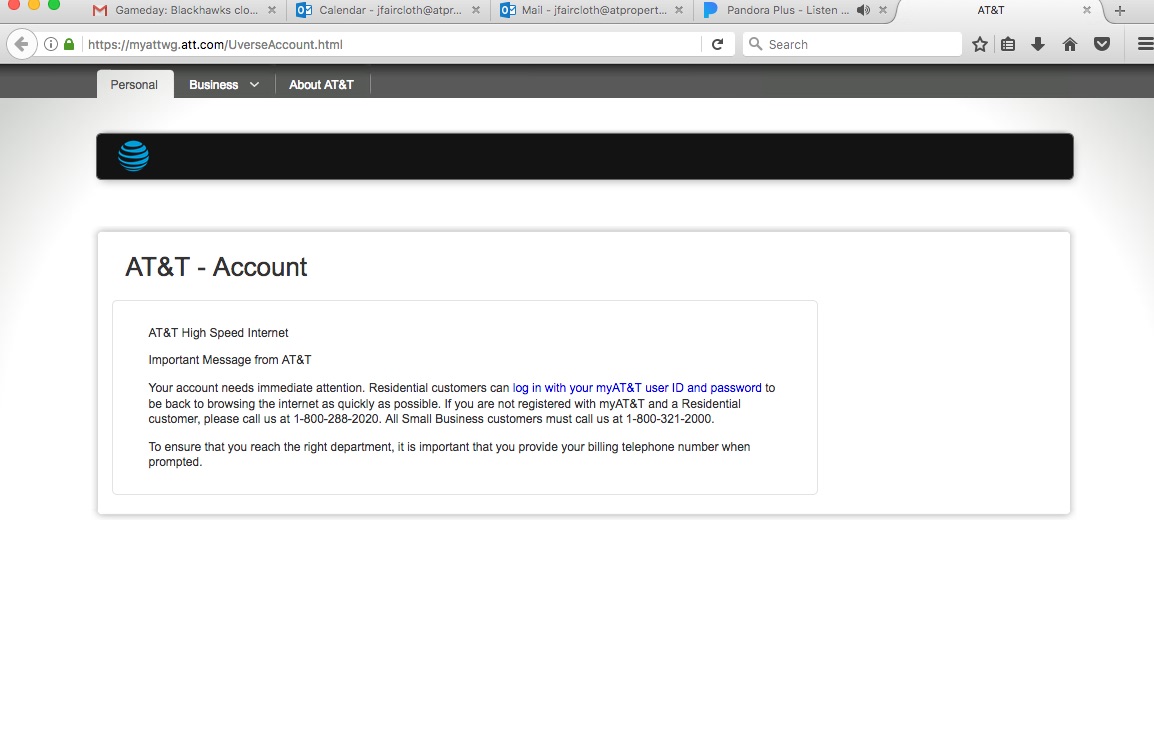
Task: Go to the home page icon
Action: pos(1070,44)
